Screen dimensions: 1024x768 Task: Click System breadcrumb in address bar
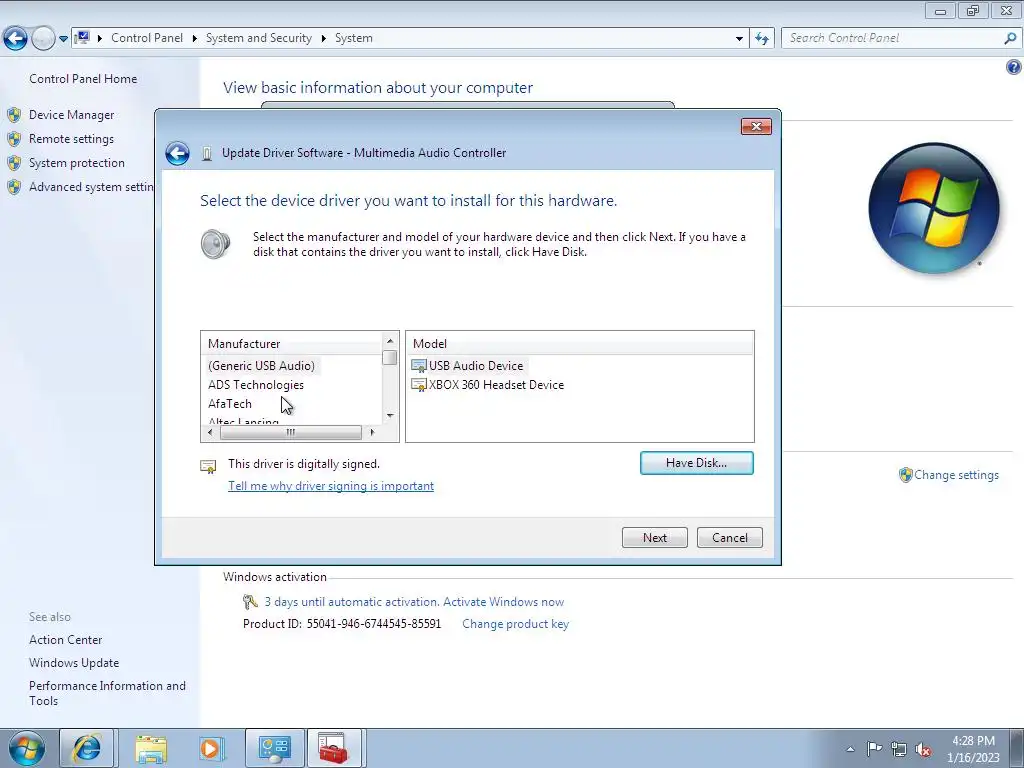pos(354,38)
